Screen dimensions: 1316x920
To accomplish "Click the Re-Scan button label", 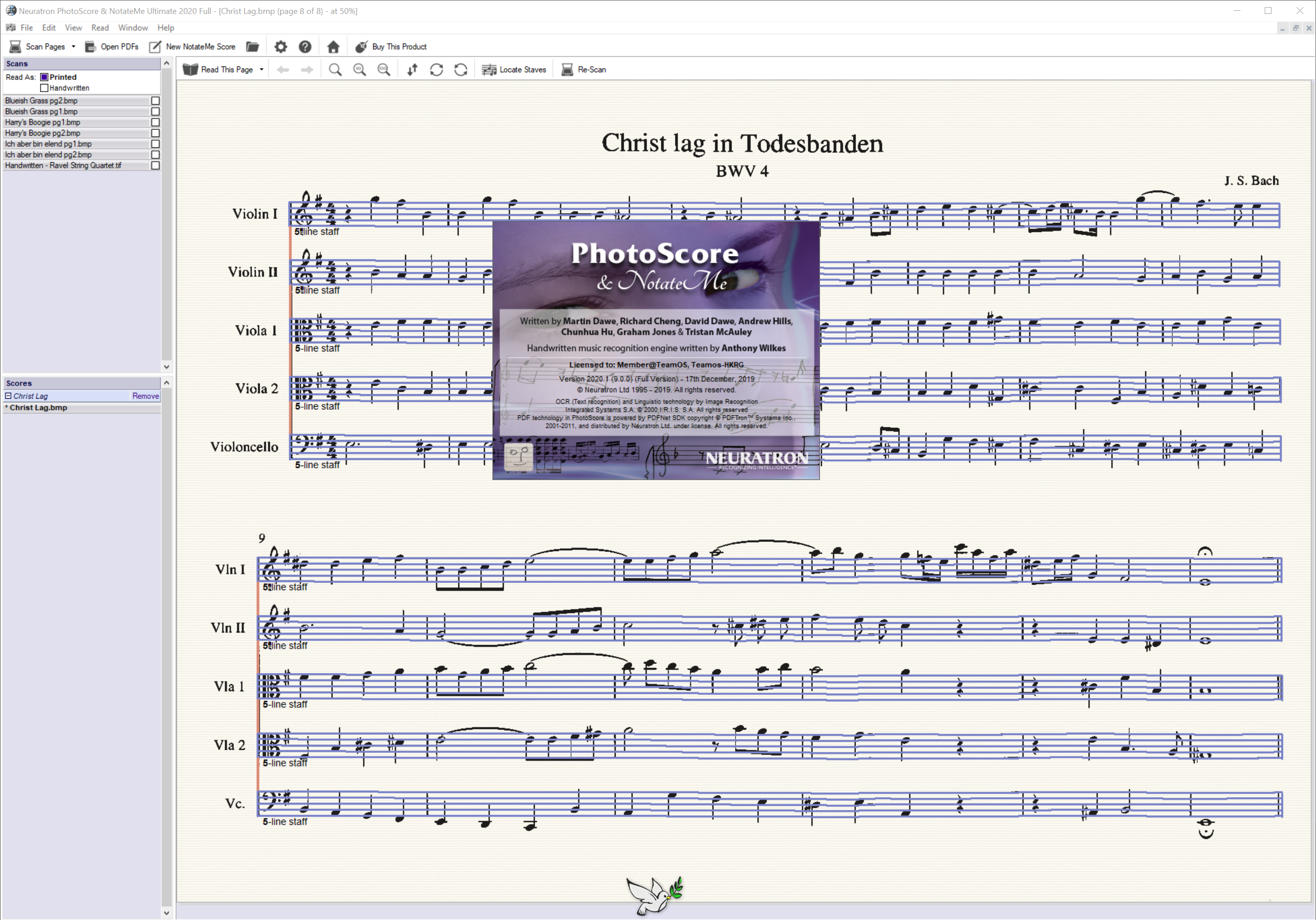I will [x=592, y=70].
